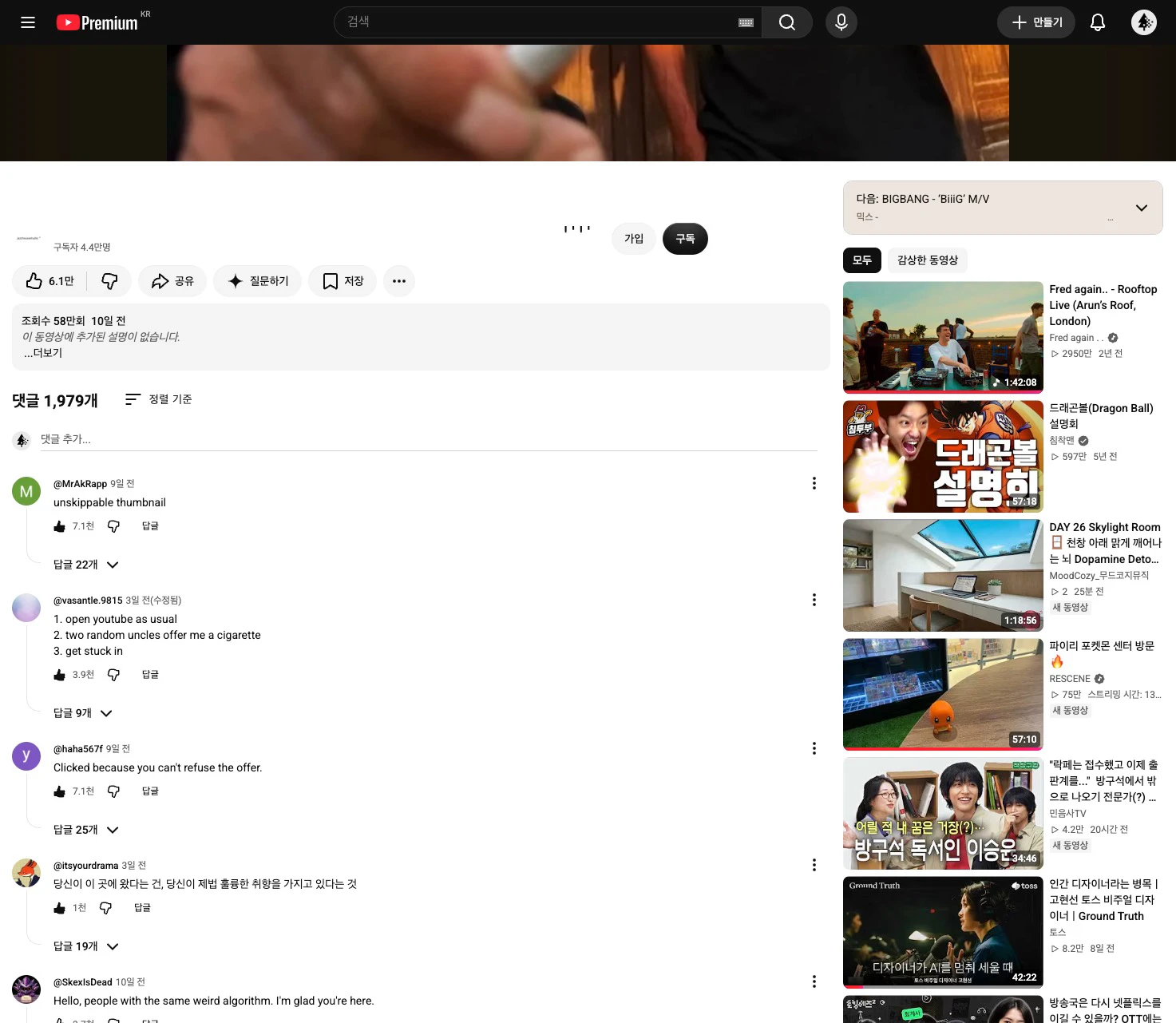Open RESCENE channel name link
Viewport: 1176px width, 1023px height.
(1070, 679)
